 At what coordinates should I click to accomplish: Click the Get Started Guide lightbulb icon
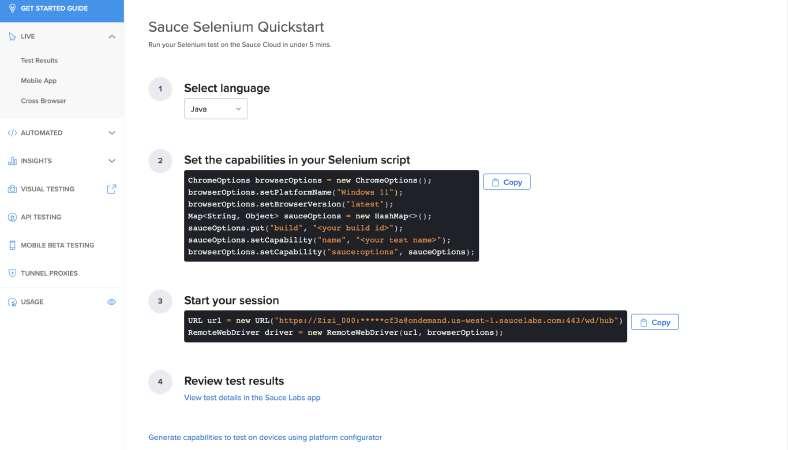pos(11,8)
